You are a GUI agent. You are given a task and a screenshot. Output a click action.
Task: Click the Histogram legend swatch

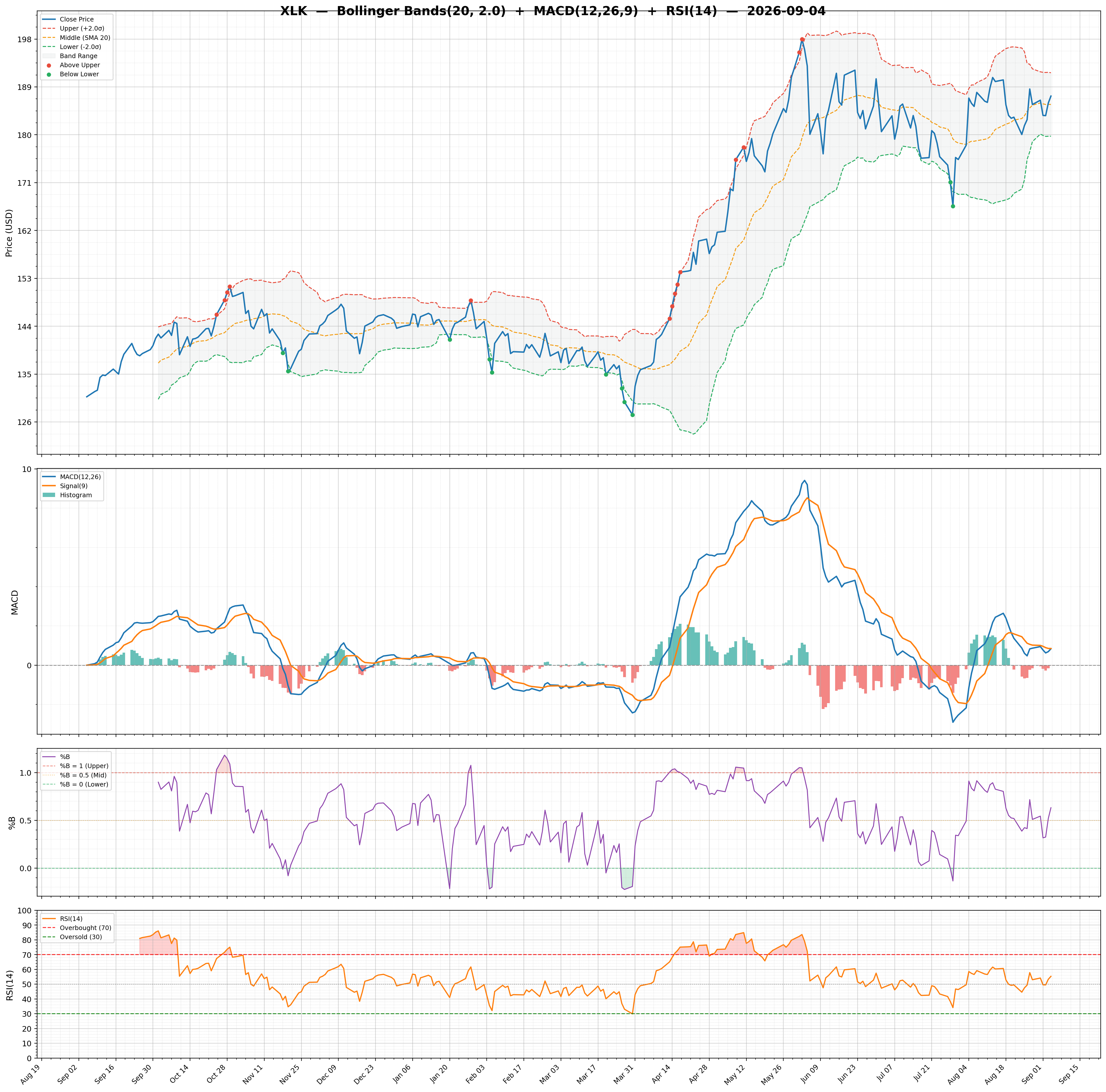(49, 495)
